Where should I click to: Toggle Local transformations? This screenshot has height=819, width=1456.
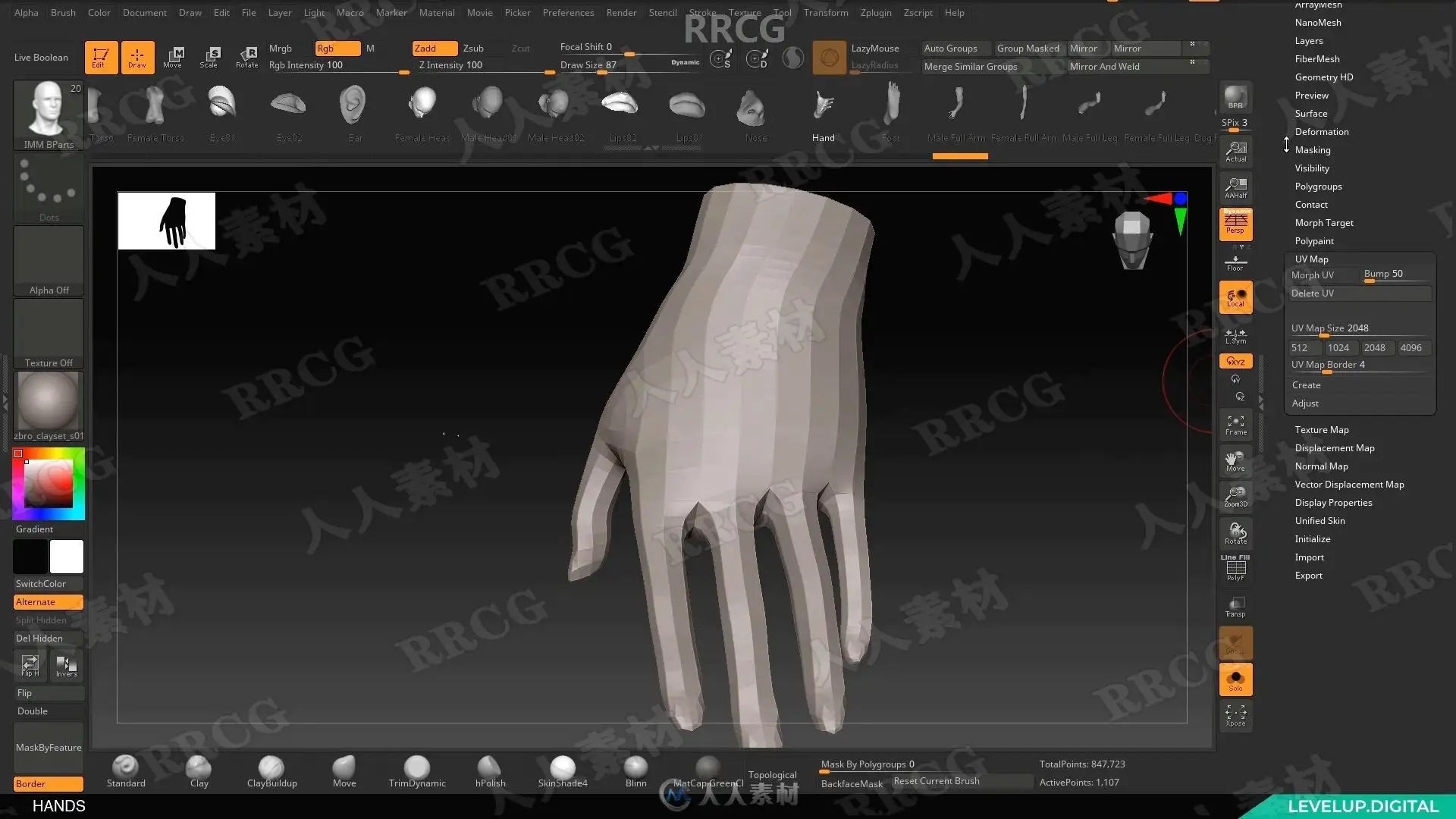point(1235,297)
